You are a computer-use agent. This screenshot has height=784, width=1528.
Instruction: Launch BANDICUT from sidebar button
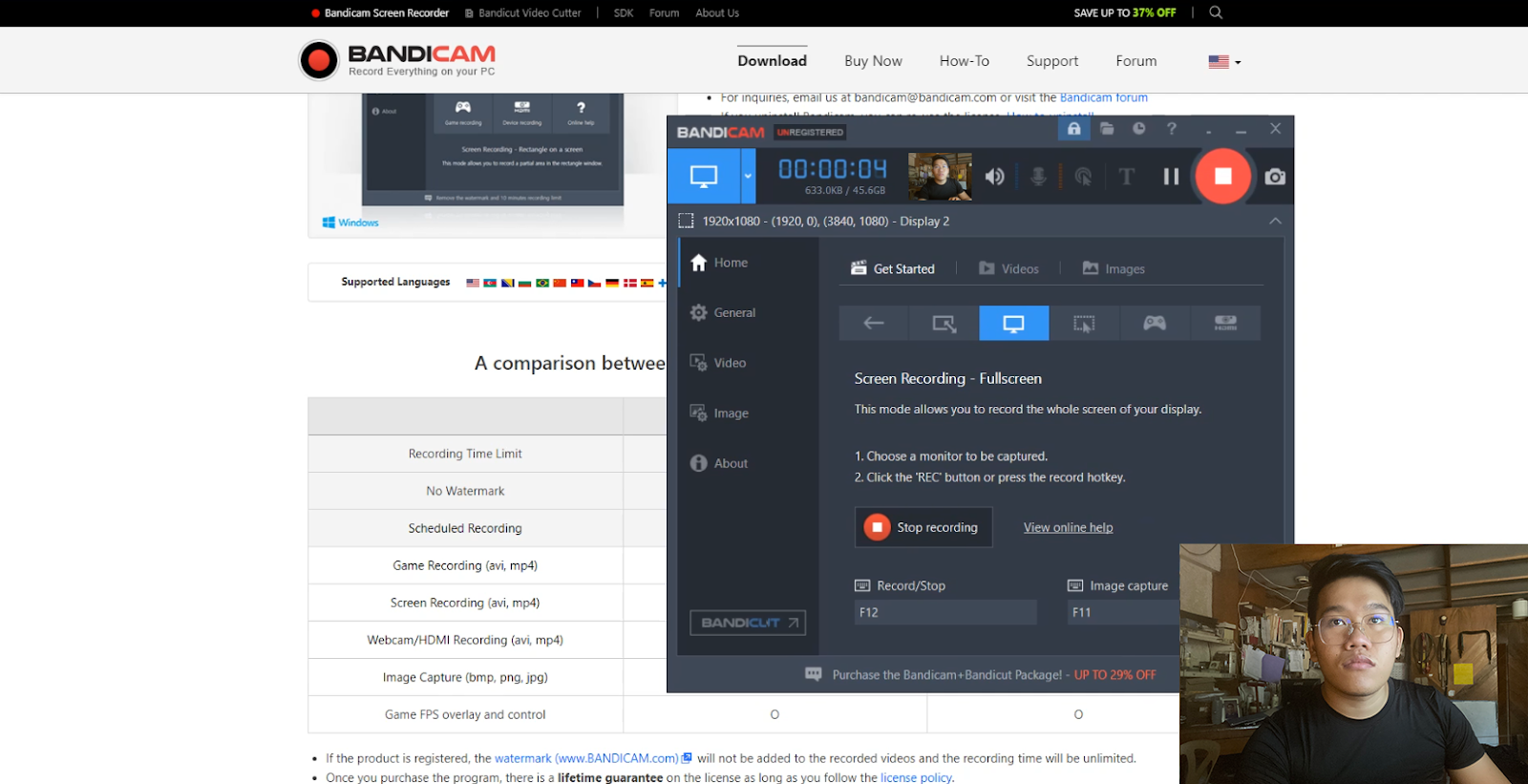(x=748, y=623)
